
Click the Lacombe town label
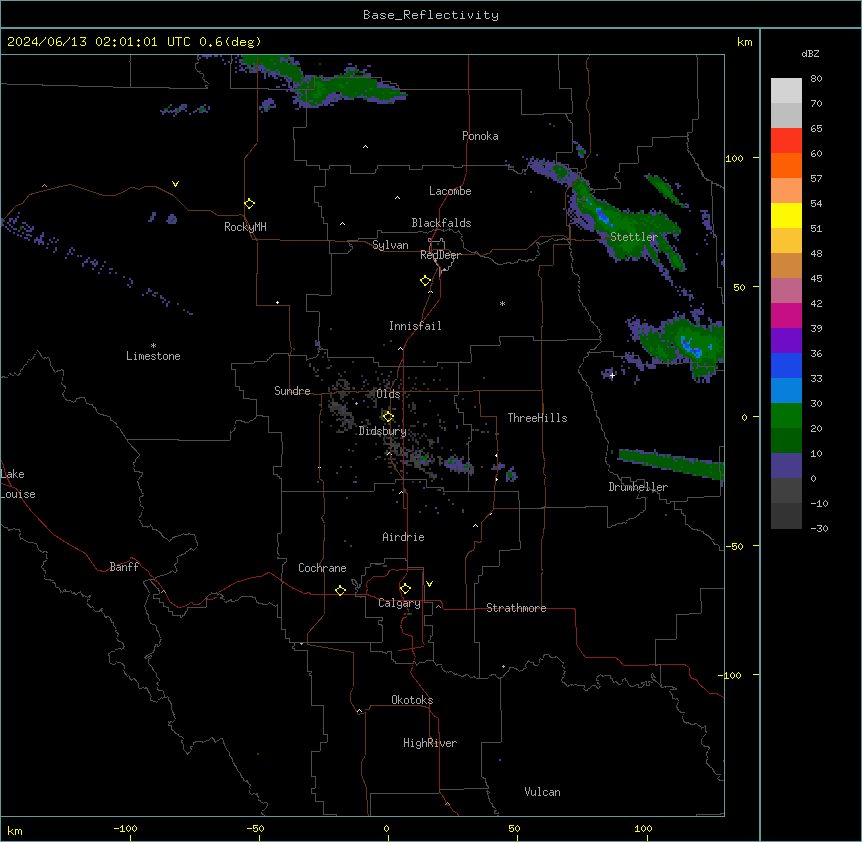(450, 191)
